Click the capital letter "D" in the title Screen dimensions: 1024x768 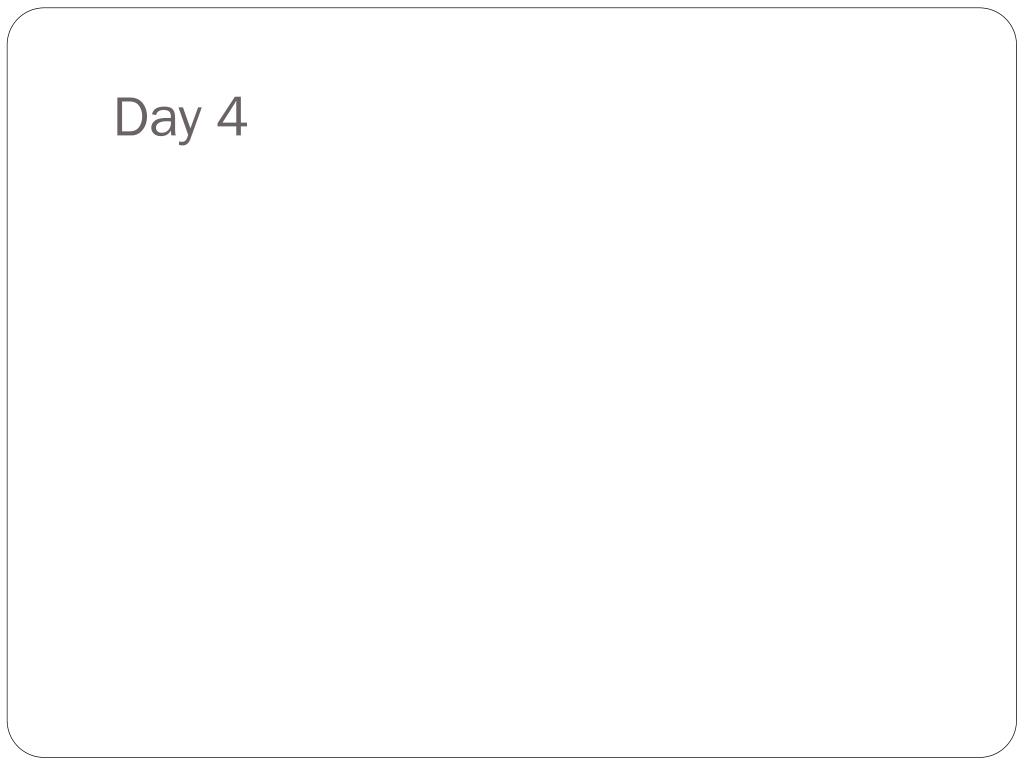click(x=130, y=116)
